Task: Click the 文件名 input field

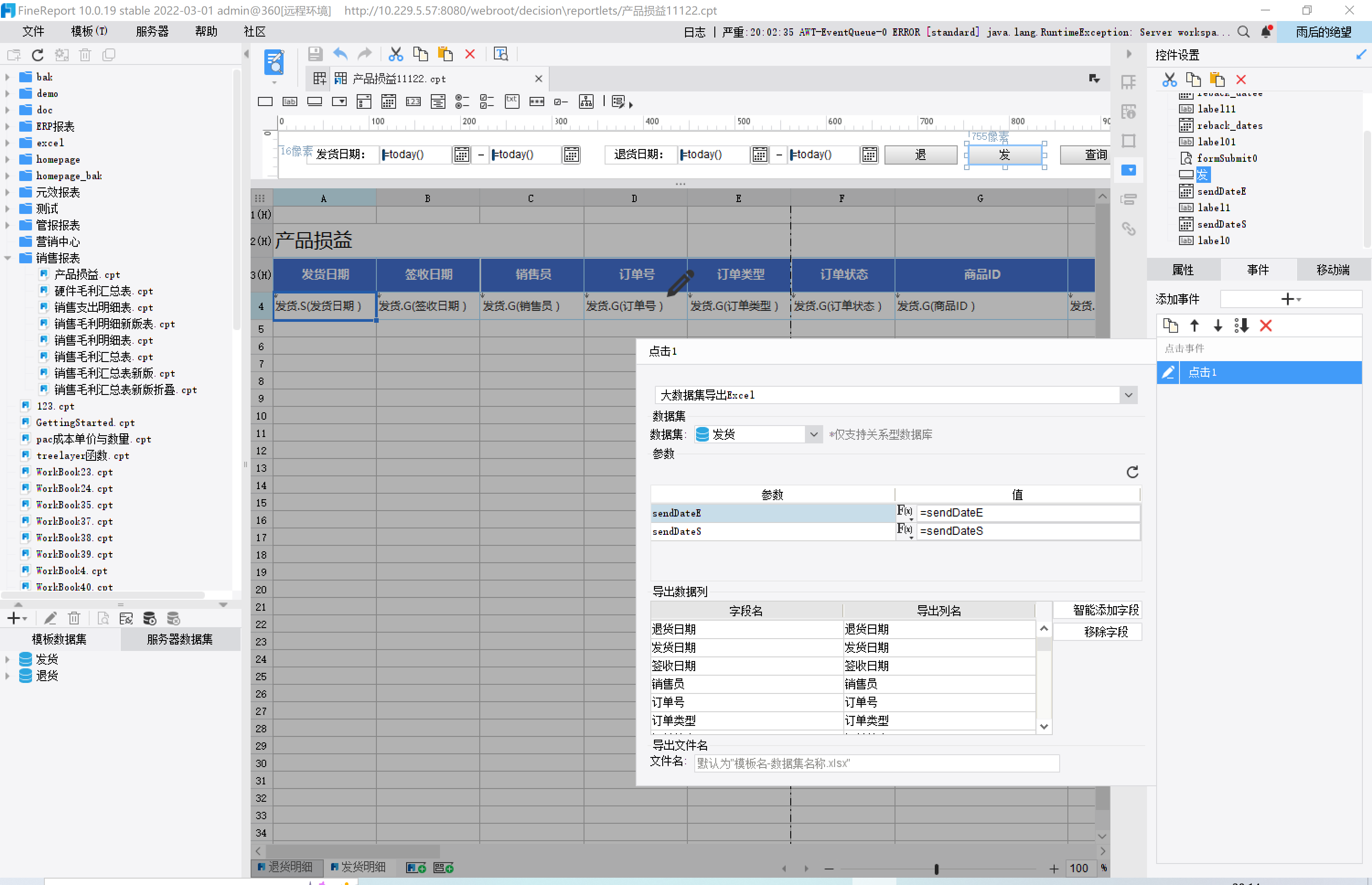Action: (876, 763)
